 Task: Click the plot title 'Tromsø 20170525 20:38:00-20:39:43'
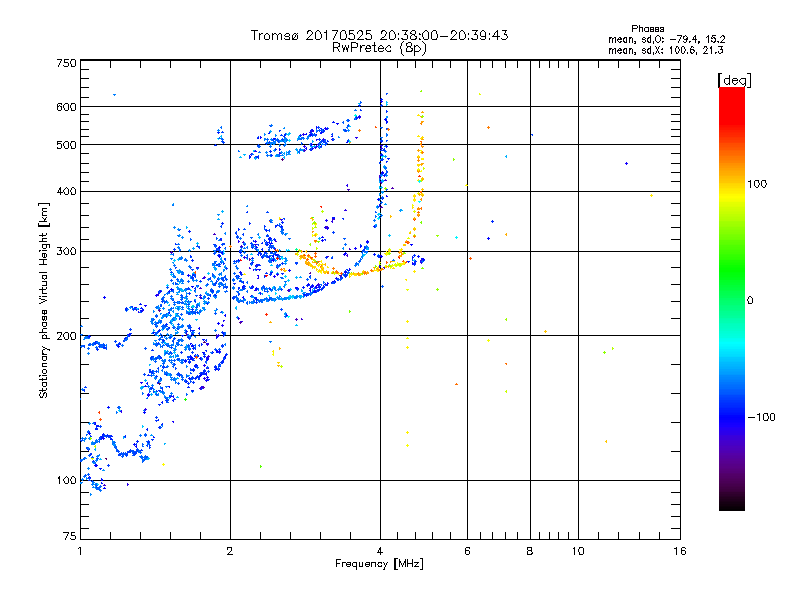[x=379, y=35]
